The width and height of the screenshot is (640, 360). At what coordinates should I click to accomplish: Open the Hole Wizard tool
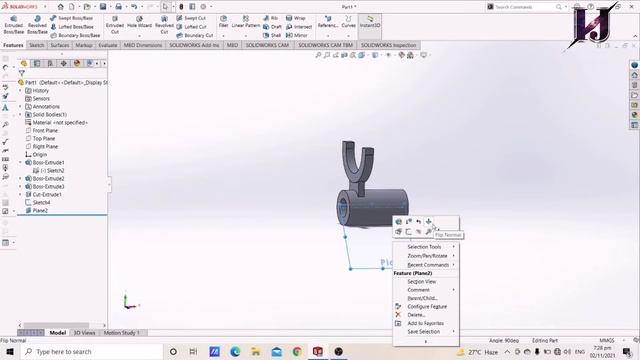click(x=139, y=22)
